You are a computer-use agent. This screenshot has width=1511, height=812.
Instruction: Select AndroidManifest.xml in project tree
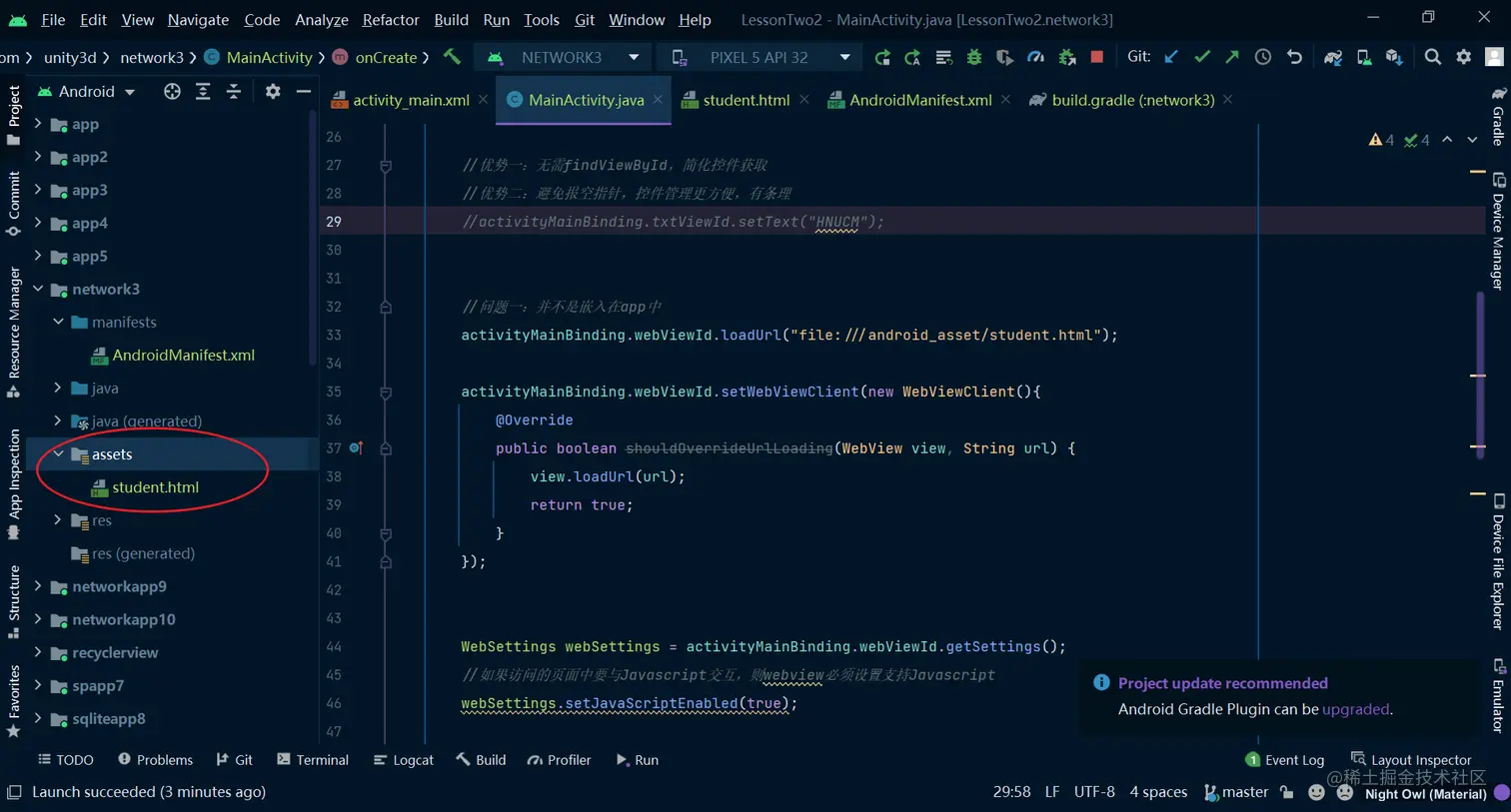point(183,355)
